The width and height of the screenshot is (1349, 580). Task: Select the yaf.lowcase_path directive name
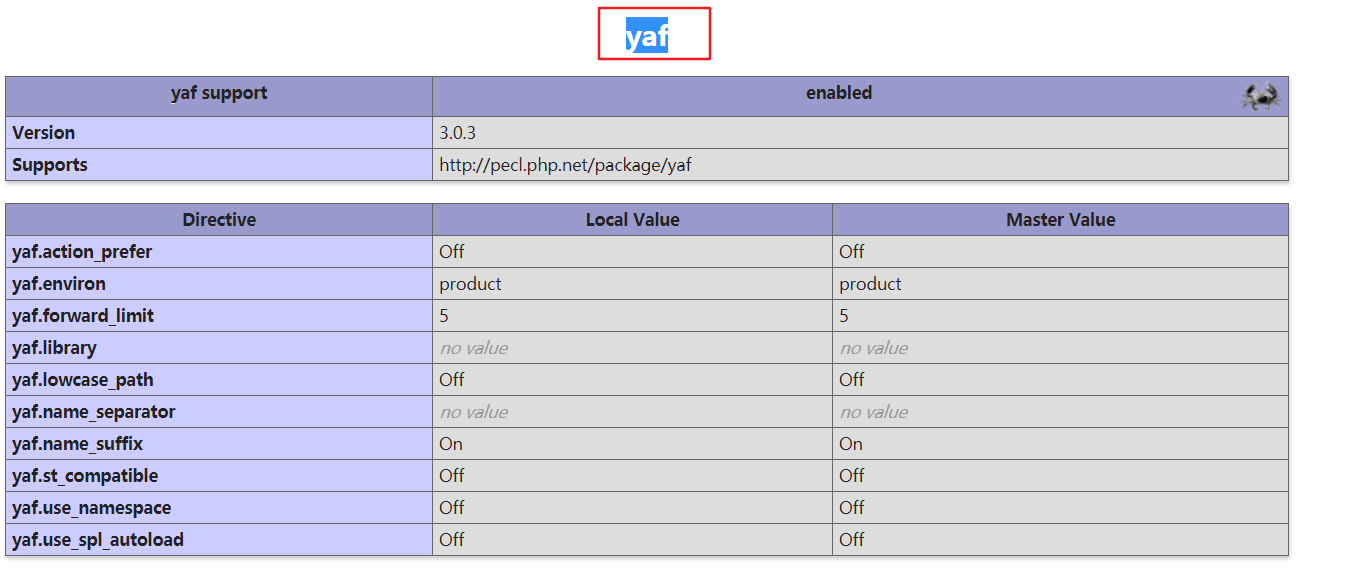point(83,380)
